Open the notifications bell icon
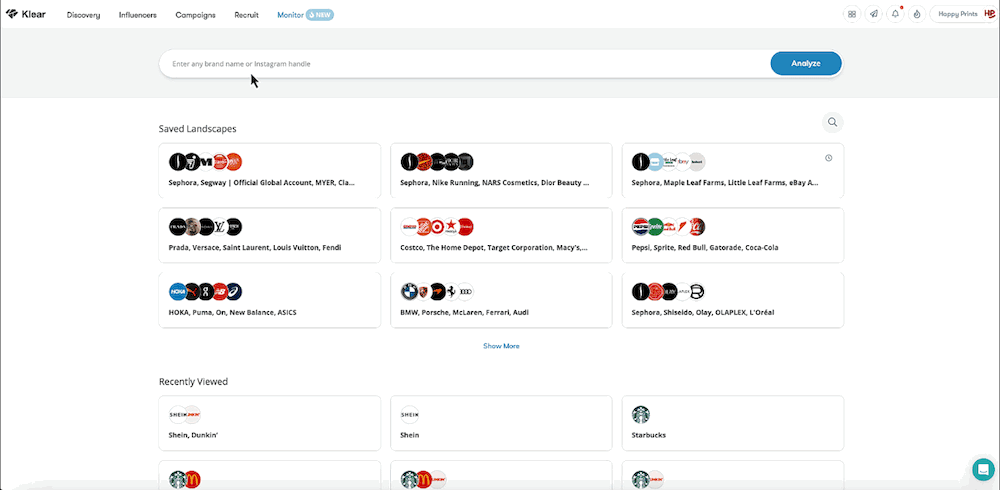The width and height of the screenshot is (1000, 490). pyautogui.click(x=895, y=14)
